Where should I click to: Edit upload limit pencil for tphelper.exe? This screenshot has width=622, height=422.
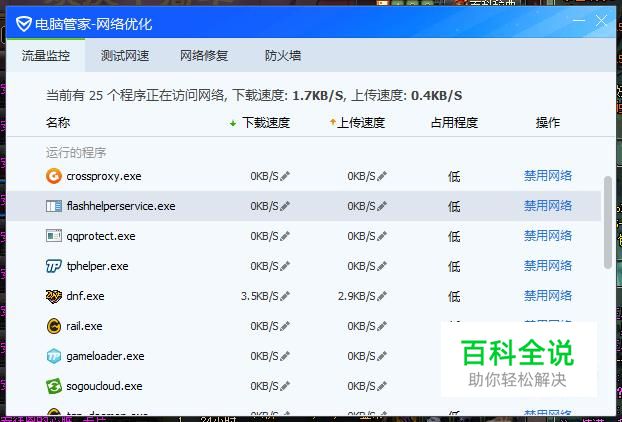coord(382,266)
